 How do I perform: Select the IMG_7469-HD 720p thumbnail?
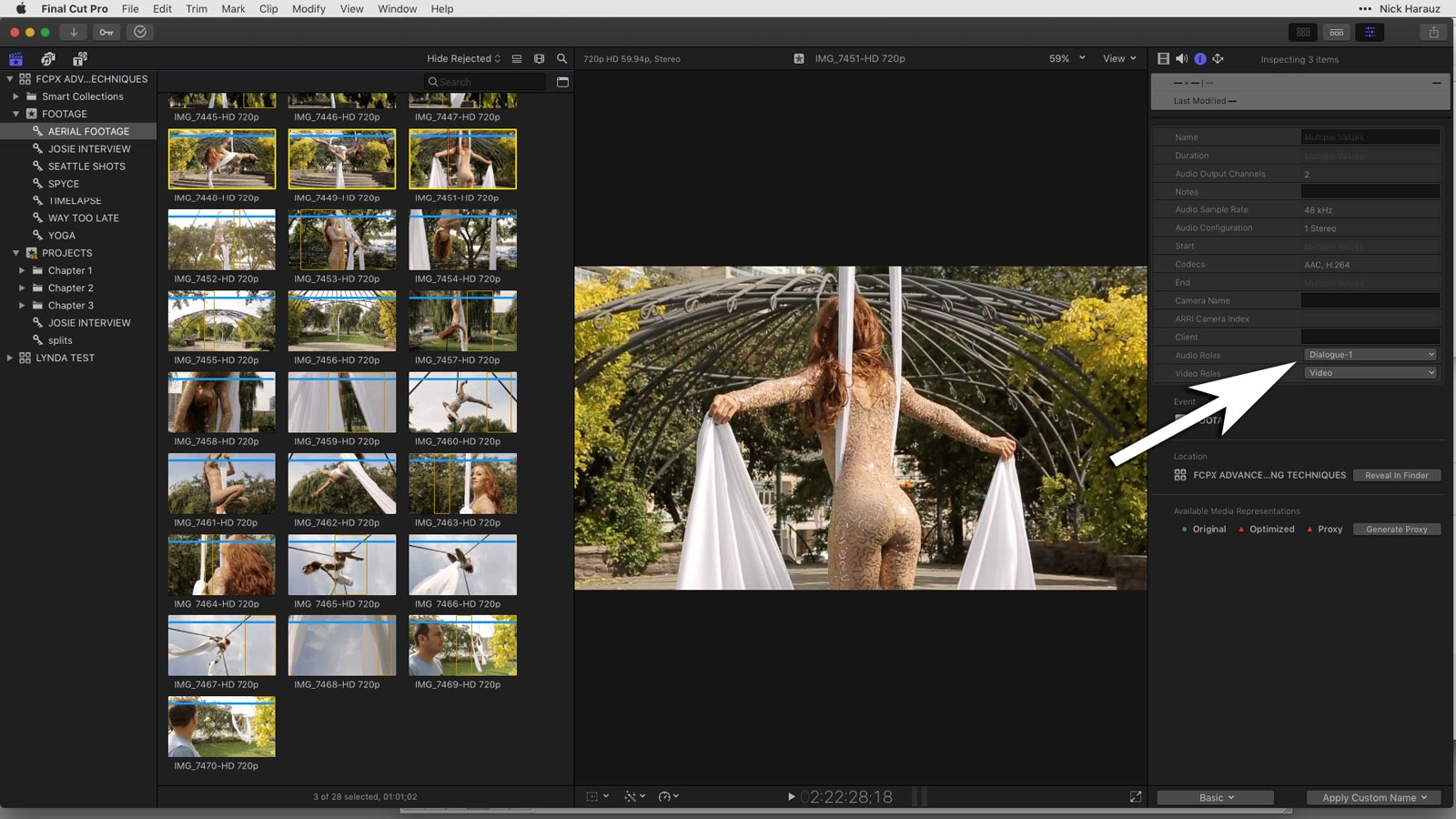462,645
